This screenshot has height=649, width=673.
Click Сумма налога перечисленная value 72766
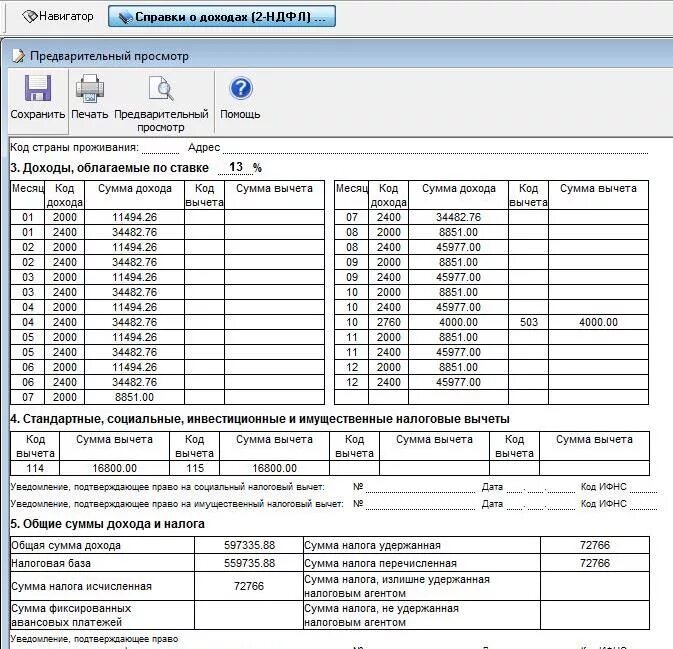(595, 563)
